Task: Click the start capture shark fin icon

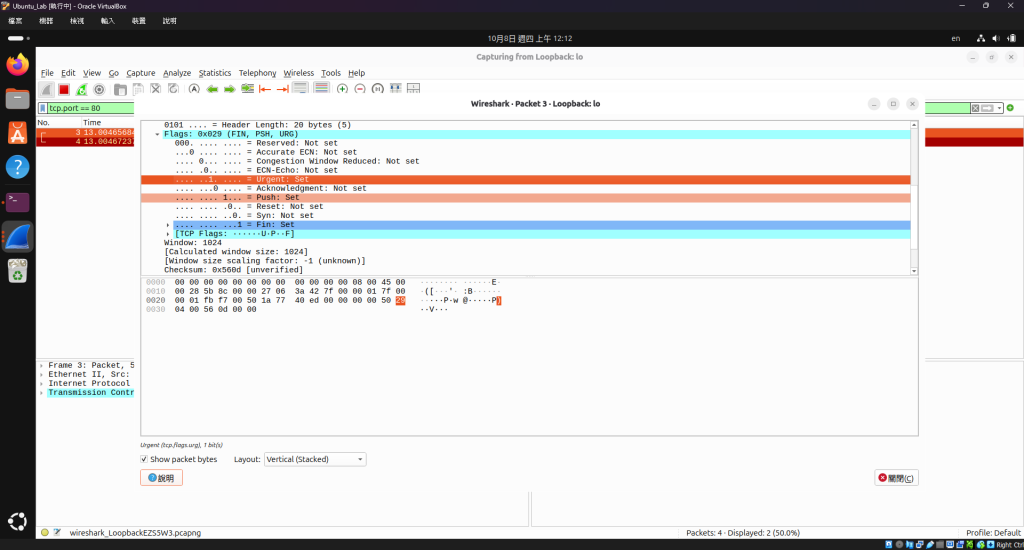Action: point(46,89)
